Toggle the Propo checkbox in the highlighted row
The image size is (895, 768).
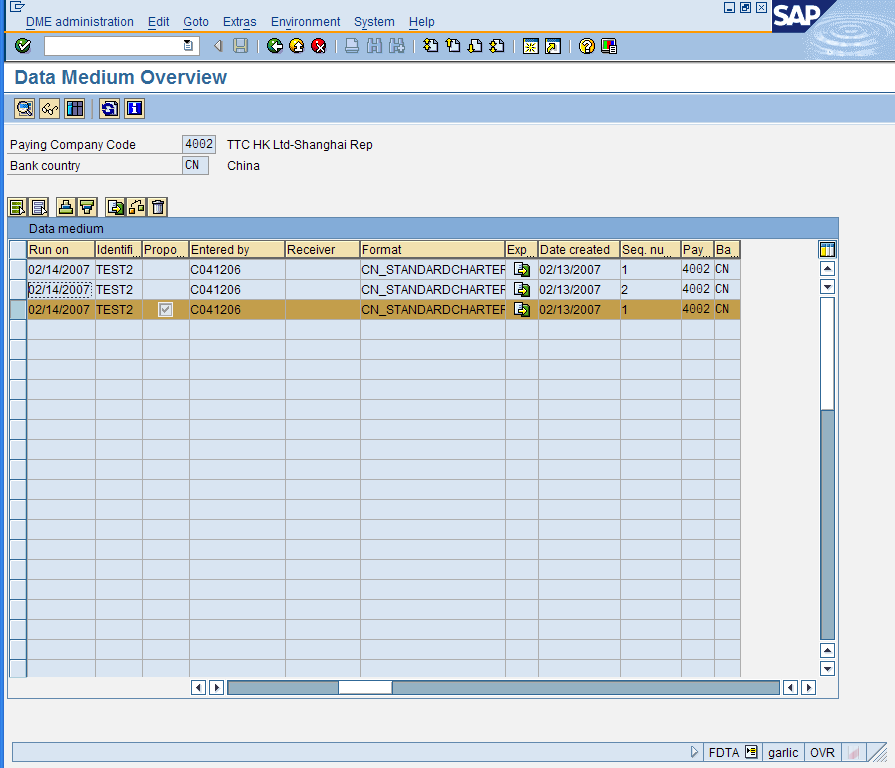(164, 309)
